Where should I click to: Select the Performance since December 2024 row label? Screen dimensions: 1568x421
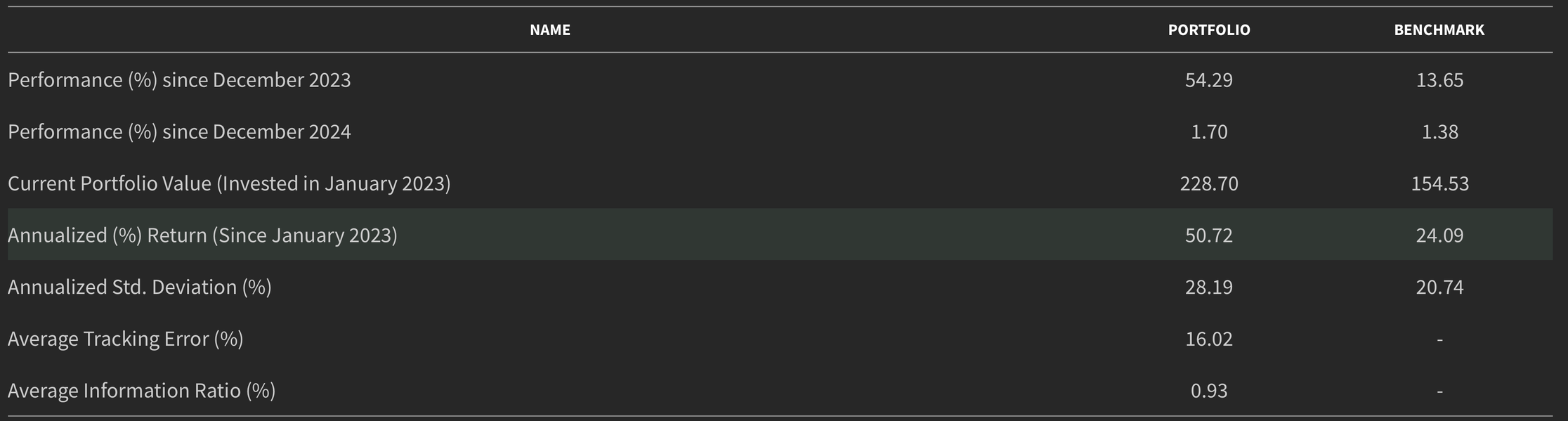(x=179, y=132)
